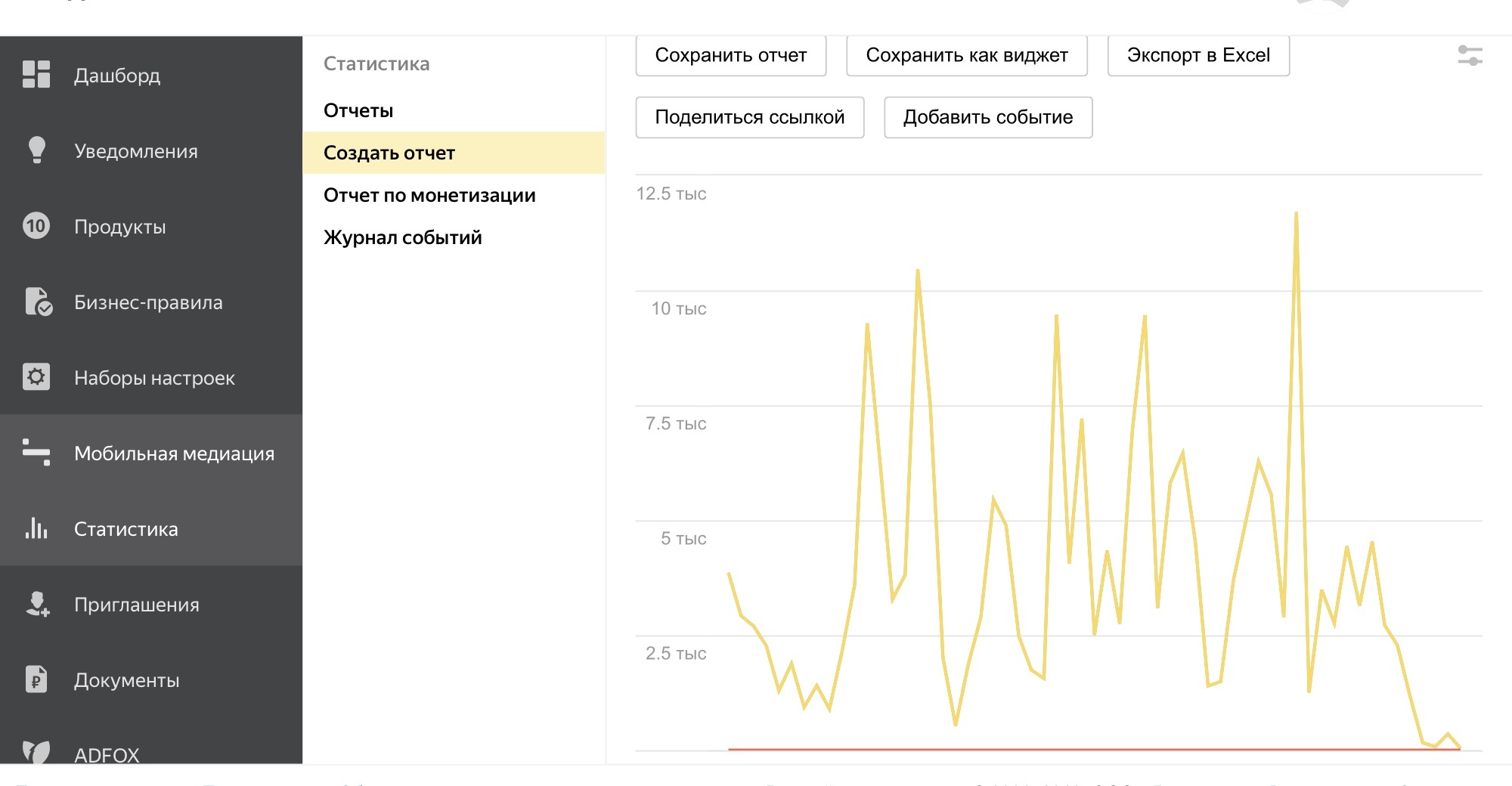The image size is (1512, 786).
Task: Click the Добавить событие button
Action: tap(987, 117)
